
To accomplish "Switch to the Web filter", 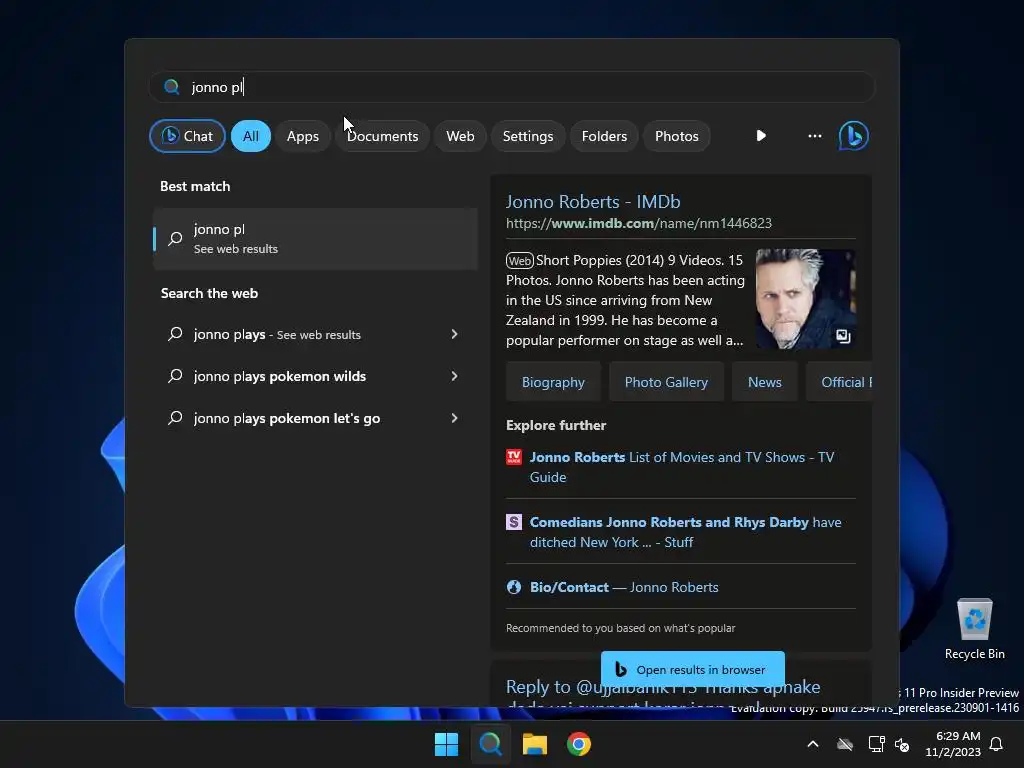I will [460, 136].
